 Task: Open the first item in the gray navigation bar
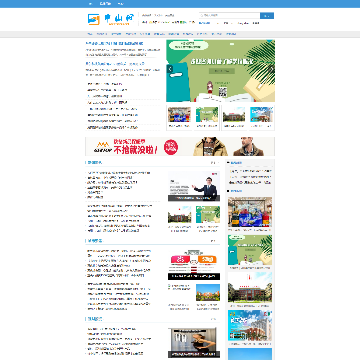(x=90, y=34)
